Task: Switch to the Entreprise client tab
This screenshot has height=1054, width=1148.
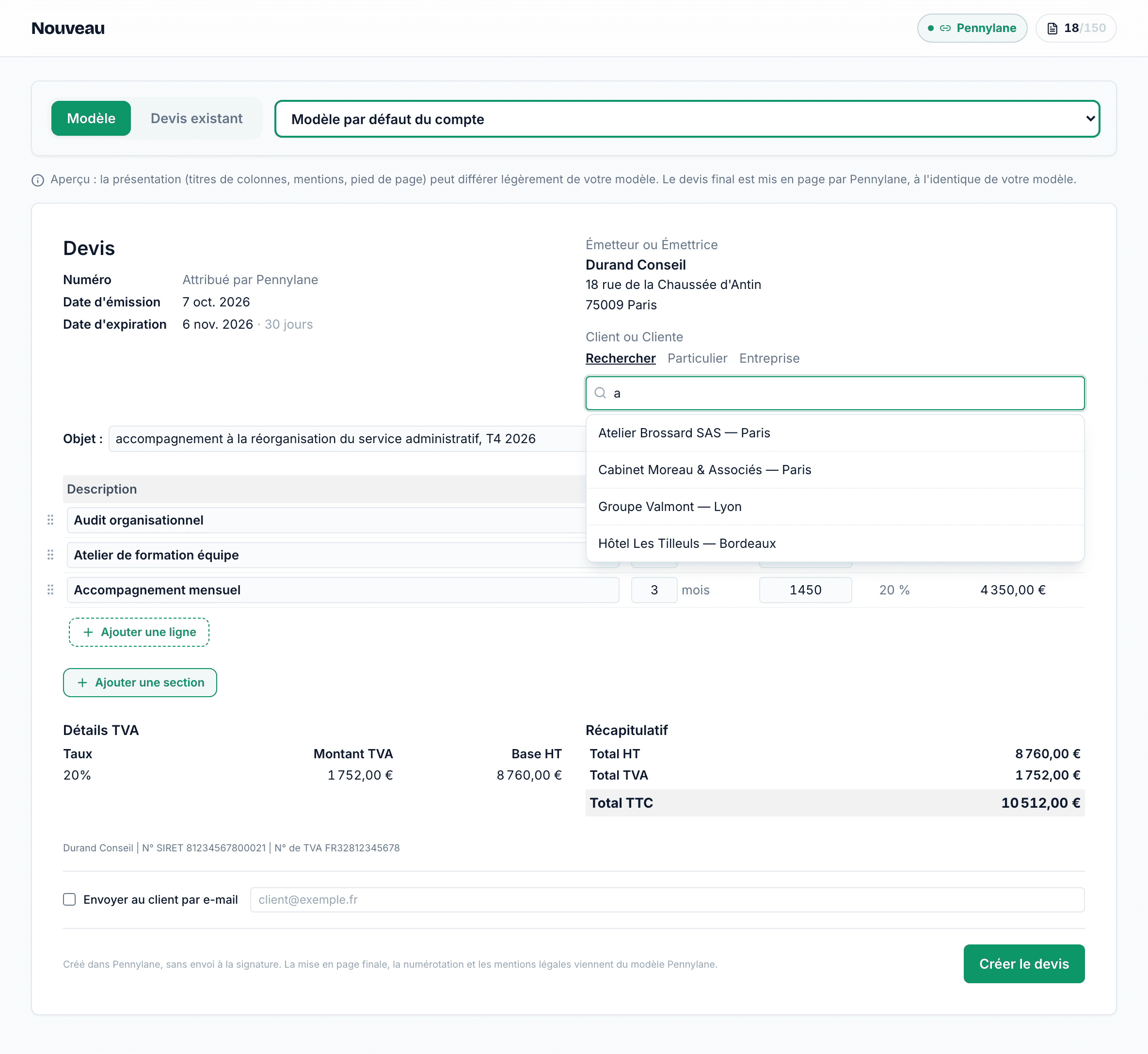Action: click(769, 358)
